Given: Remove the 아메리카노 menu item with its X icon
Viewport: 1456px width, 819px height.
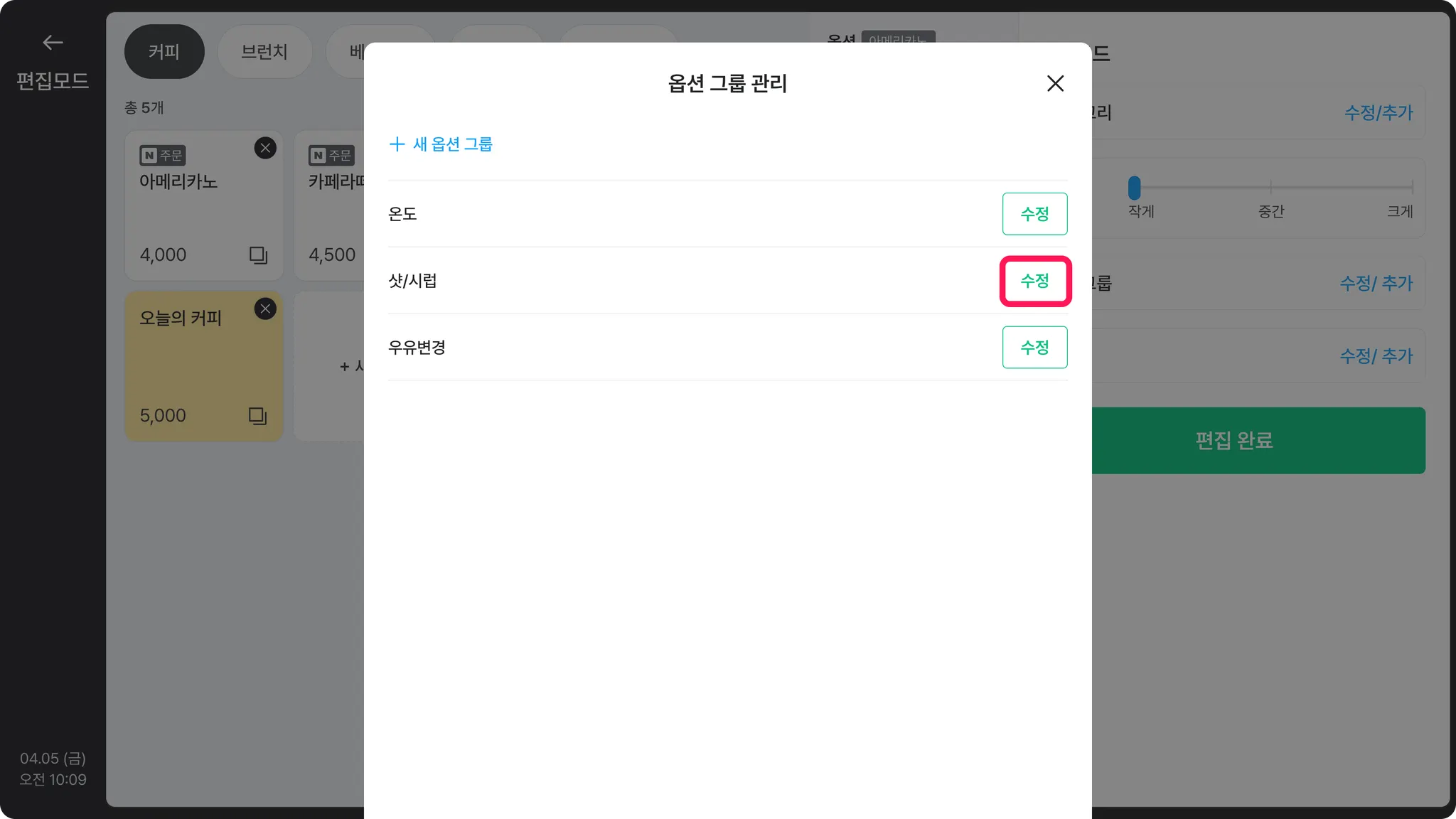Looking at the screenshot, I should click(x=265, y=148).
